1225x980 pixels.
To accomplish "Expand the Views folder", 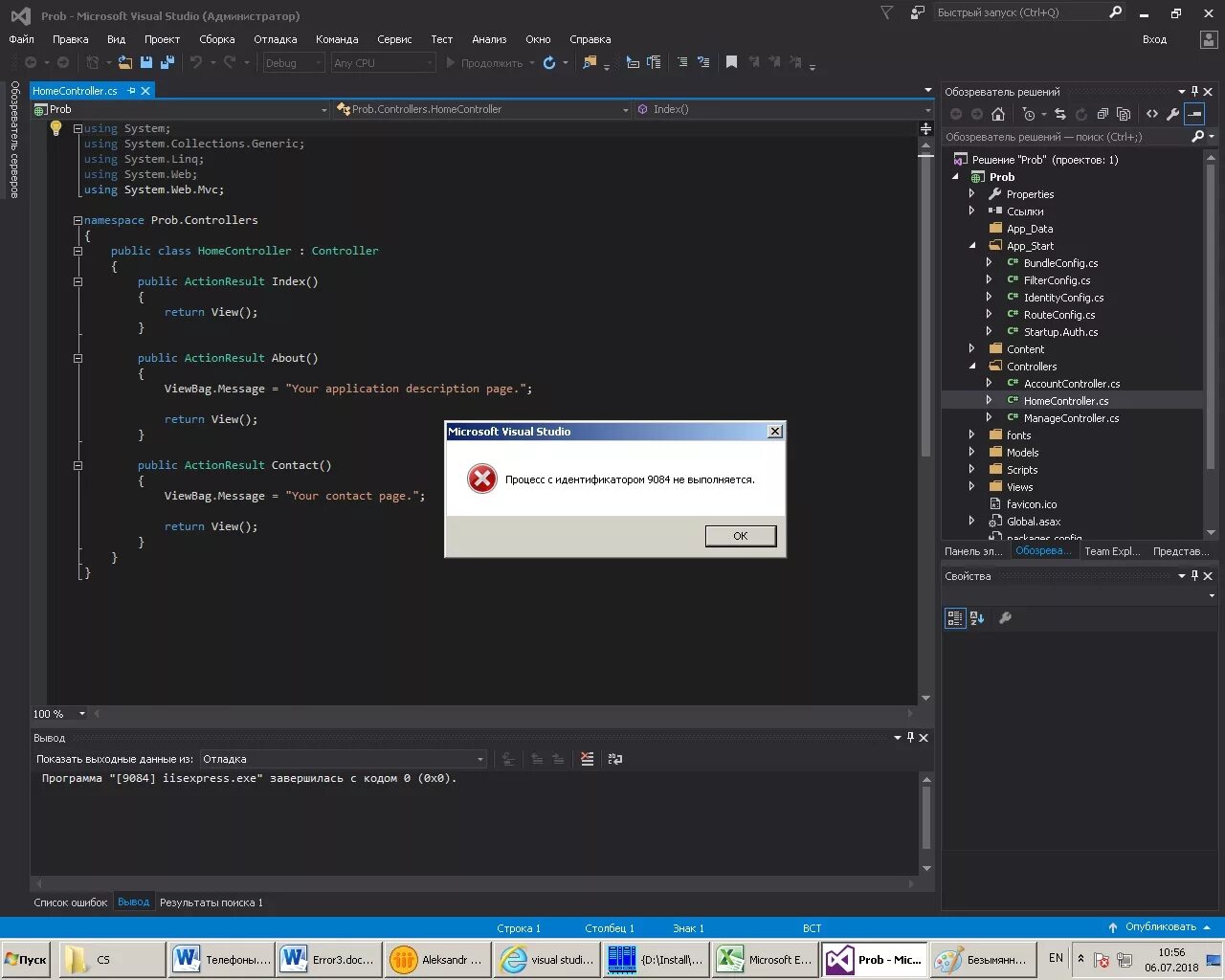I will [971, 487].
